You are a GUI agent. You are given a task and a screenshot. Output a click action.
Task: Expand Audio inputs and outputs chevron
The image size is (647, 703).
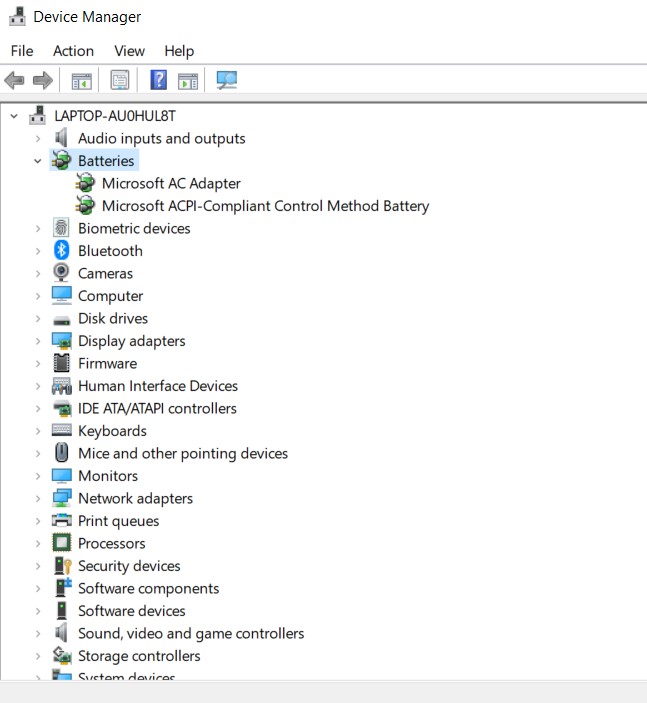[x=38, y=139]
